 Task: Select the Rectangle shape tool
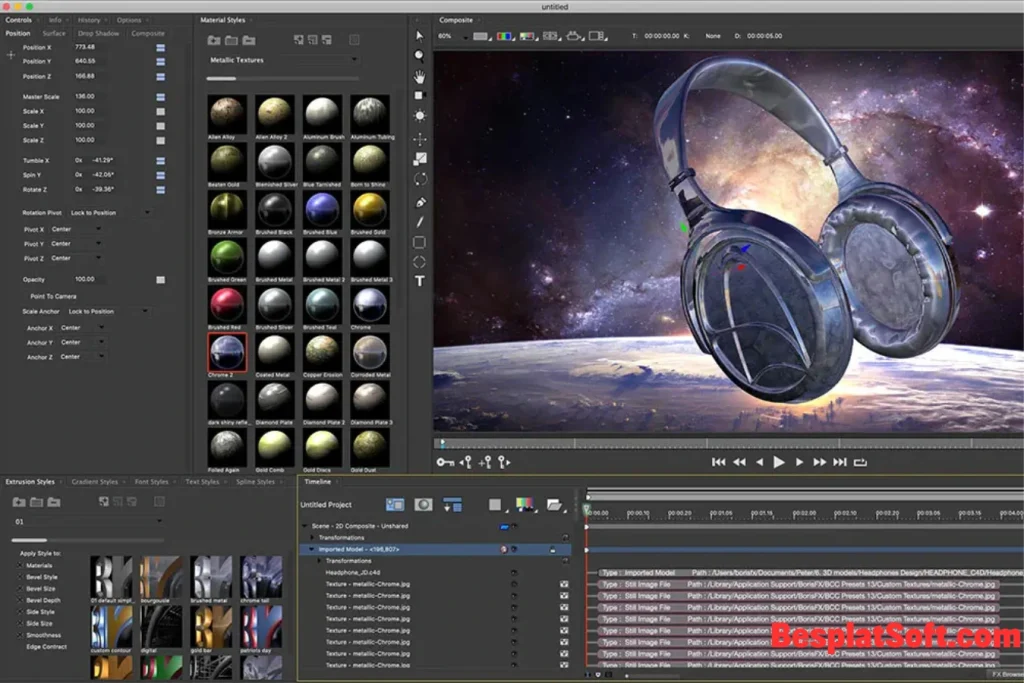click(420, 243)
